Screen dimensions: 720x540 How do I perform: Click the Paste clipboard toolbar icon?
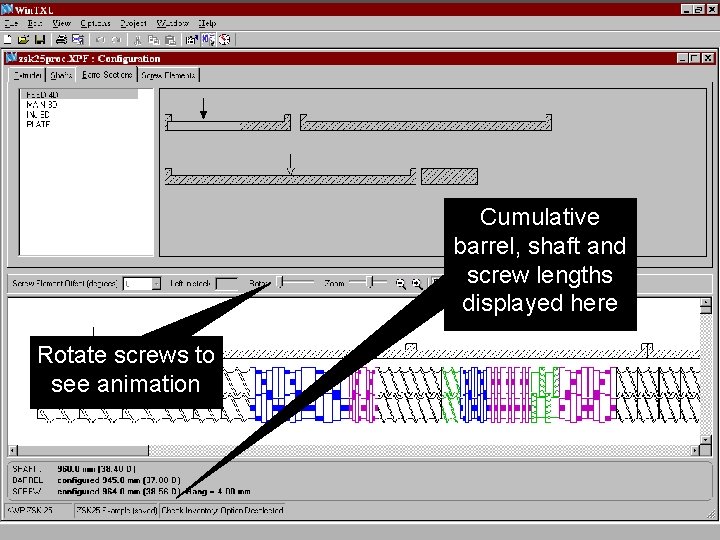[170, 40]
